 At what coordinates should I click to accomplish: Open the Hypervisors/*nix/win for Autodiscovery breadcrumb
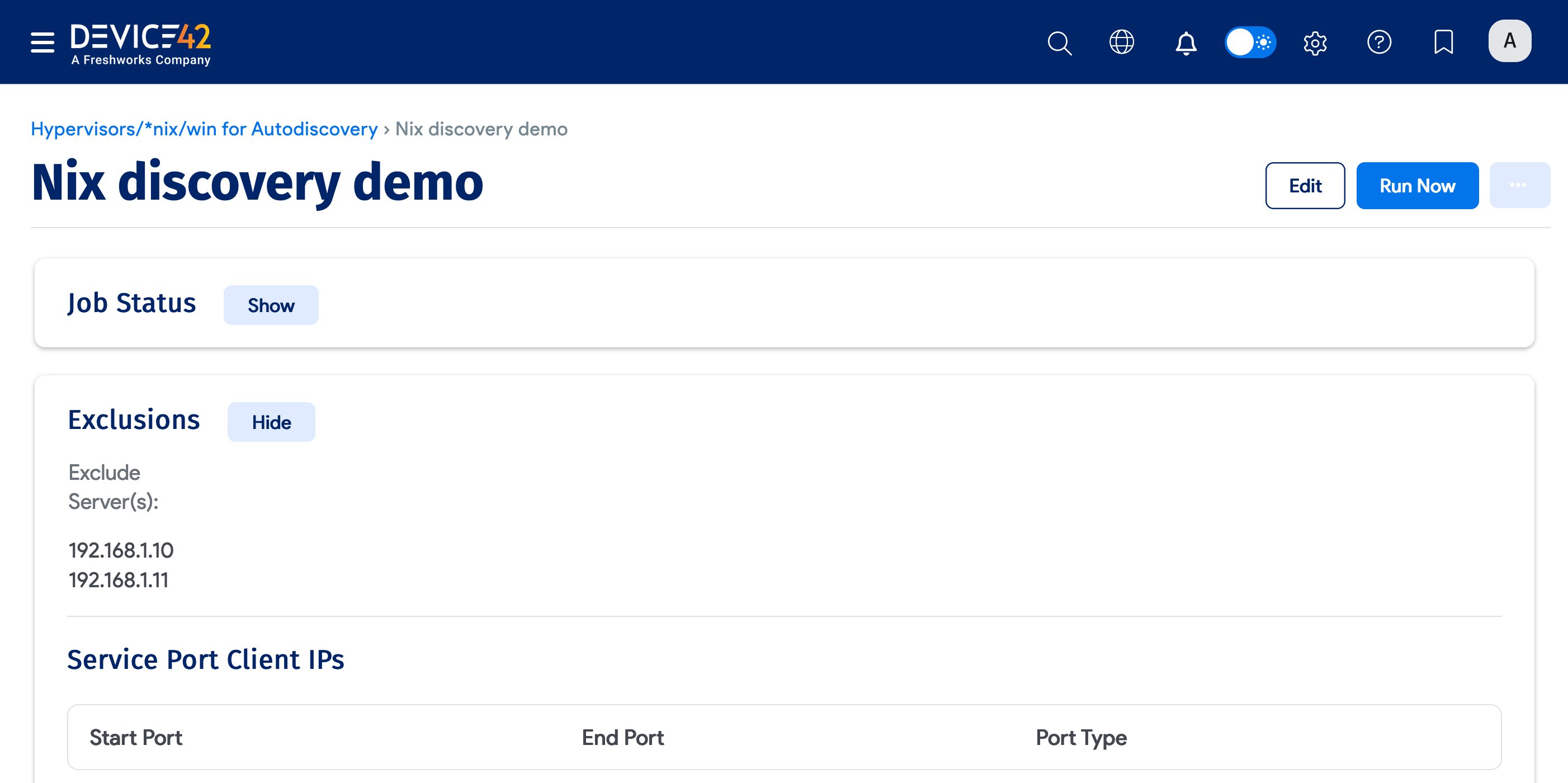coord(204,129)
